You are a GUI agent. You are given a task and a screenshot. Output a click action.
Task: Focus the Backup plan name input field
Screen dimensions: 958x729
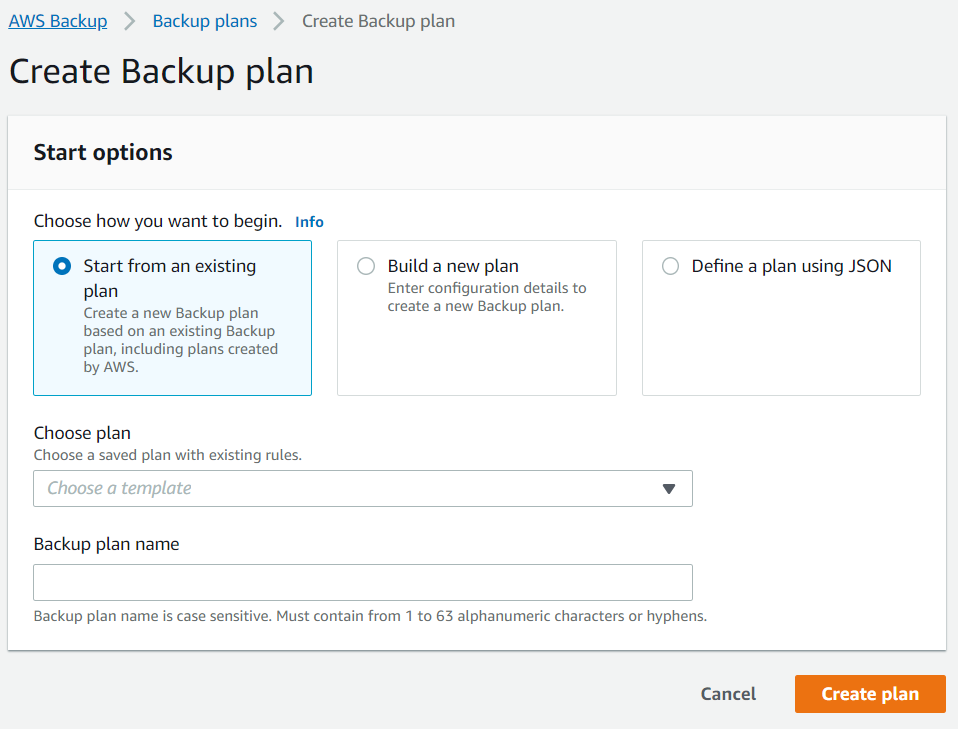[362, 582]
